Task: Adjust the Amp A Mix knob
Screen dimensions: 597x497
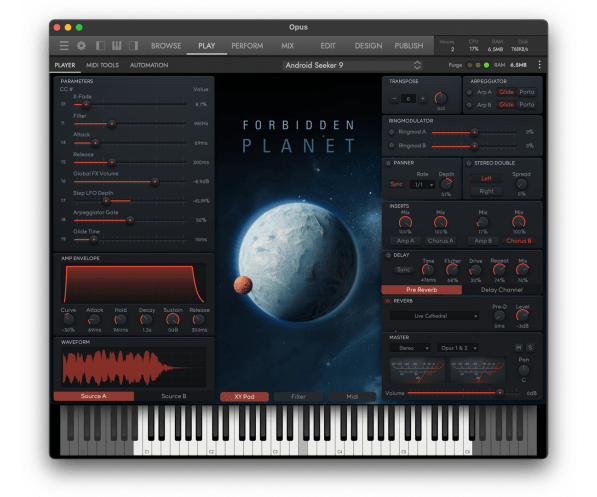Action: point(405,222)
